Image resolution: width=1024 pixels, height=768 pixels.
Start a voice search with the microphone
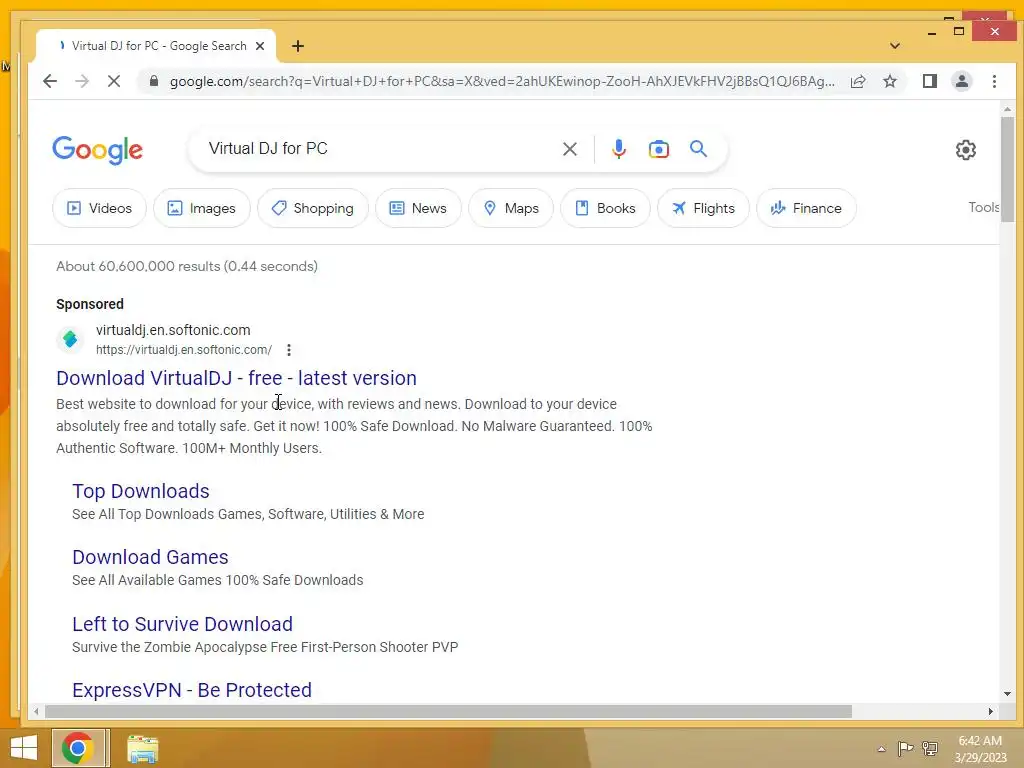coord(618,149)
